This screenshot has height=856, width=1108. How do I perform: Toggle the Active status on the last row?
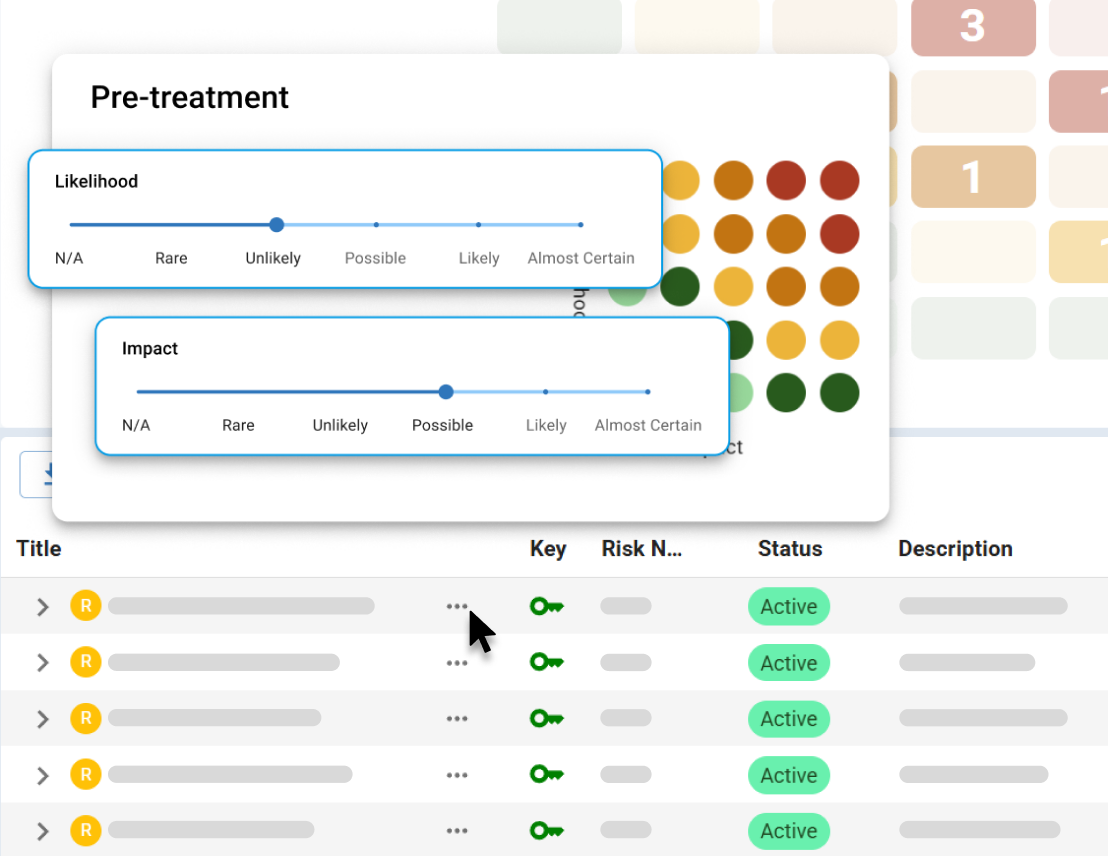click(x=789, y=830)
